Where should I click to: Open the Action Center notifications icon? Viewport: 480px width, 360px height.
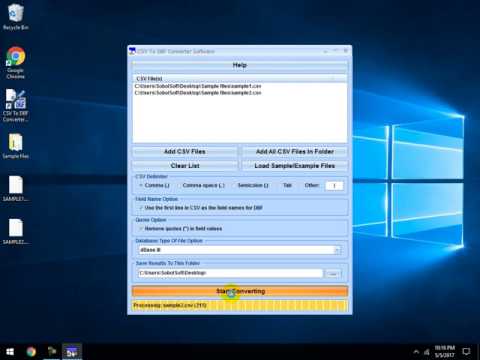click(x=466, y=351)
